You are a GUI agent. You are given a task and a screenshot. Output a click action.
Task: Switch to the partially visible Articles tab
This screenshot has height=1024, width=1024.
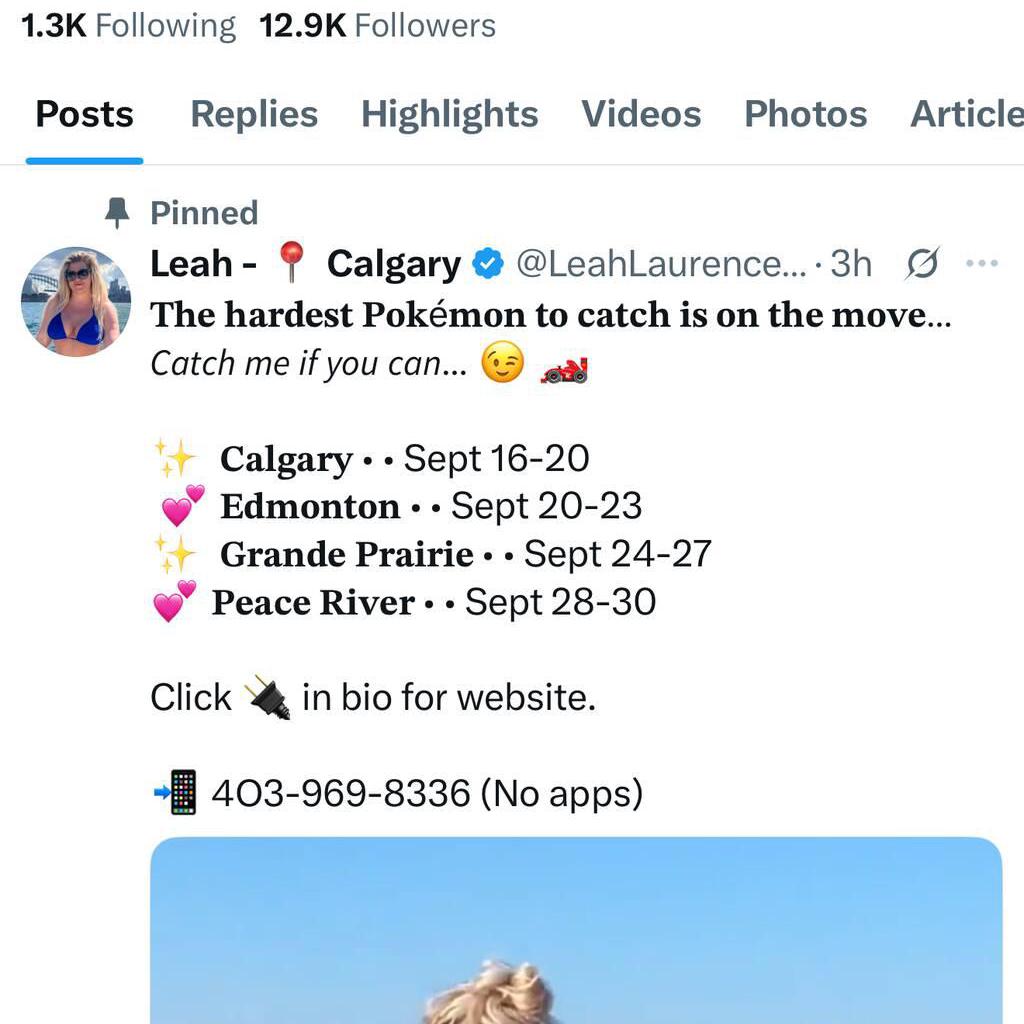966,114
